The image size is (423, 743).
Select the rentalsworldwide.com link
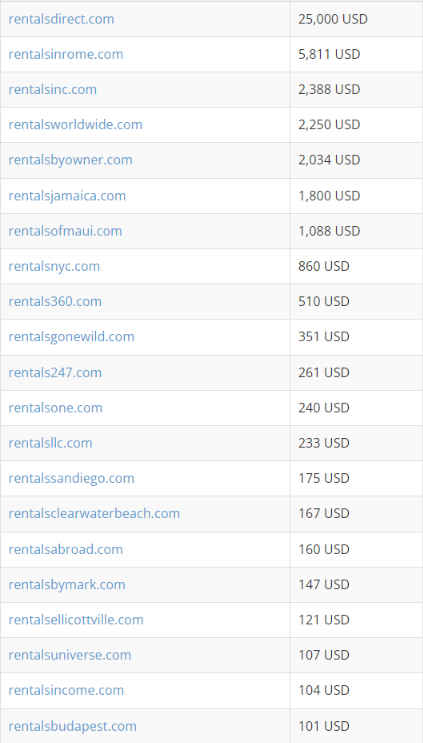point(75,124)
